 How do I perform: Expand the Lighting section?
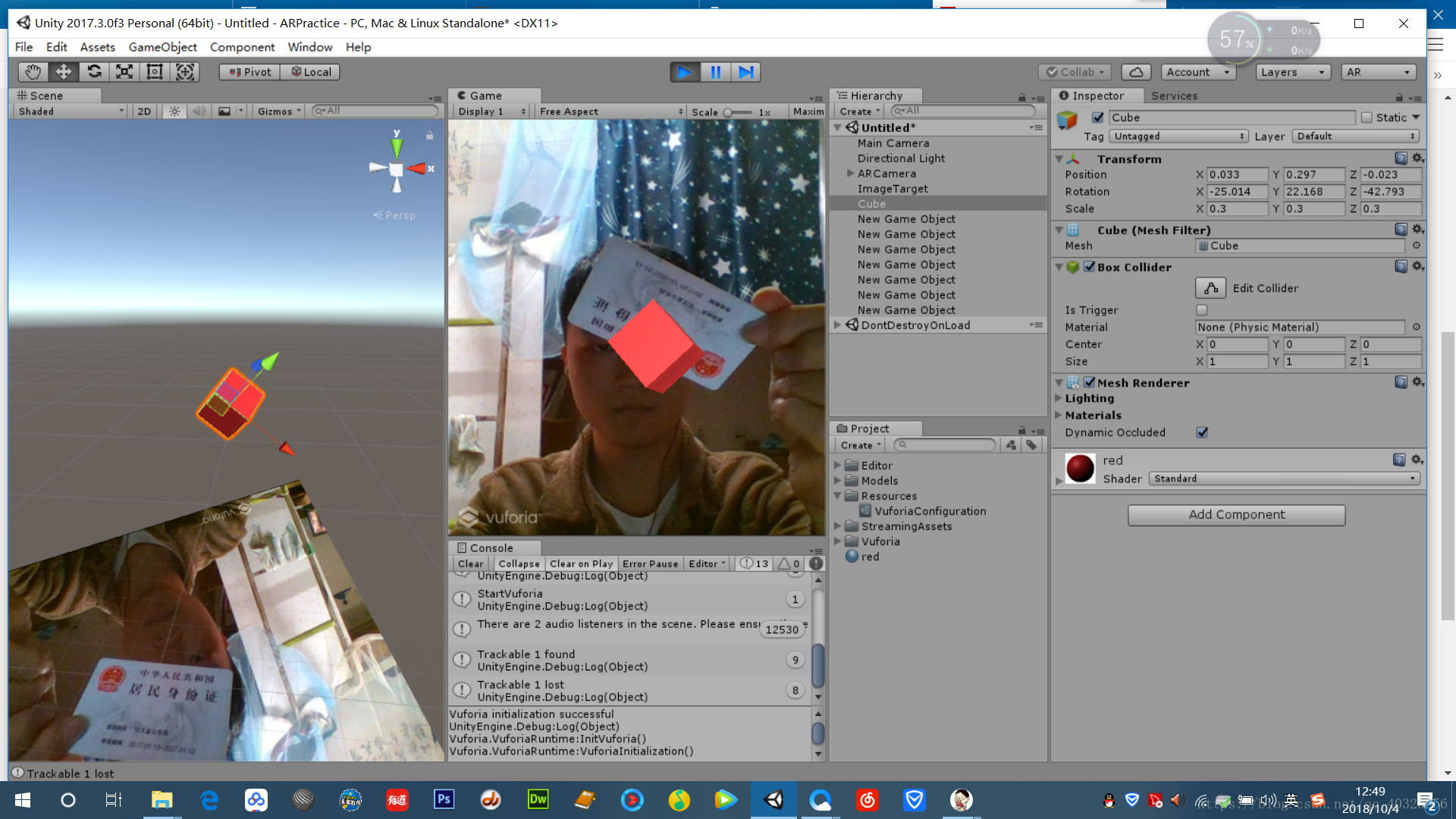(1058, 398)
